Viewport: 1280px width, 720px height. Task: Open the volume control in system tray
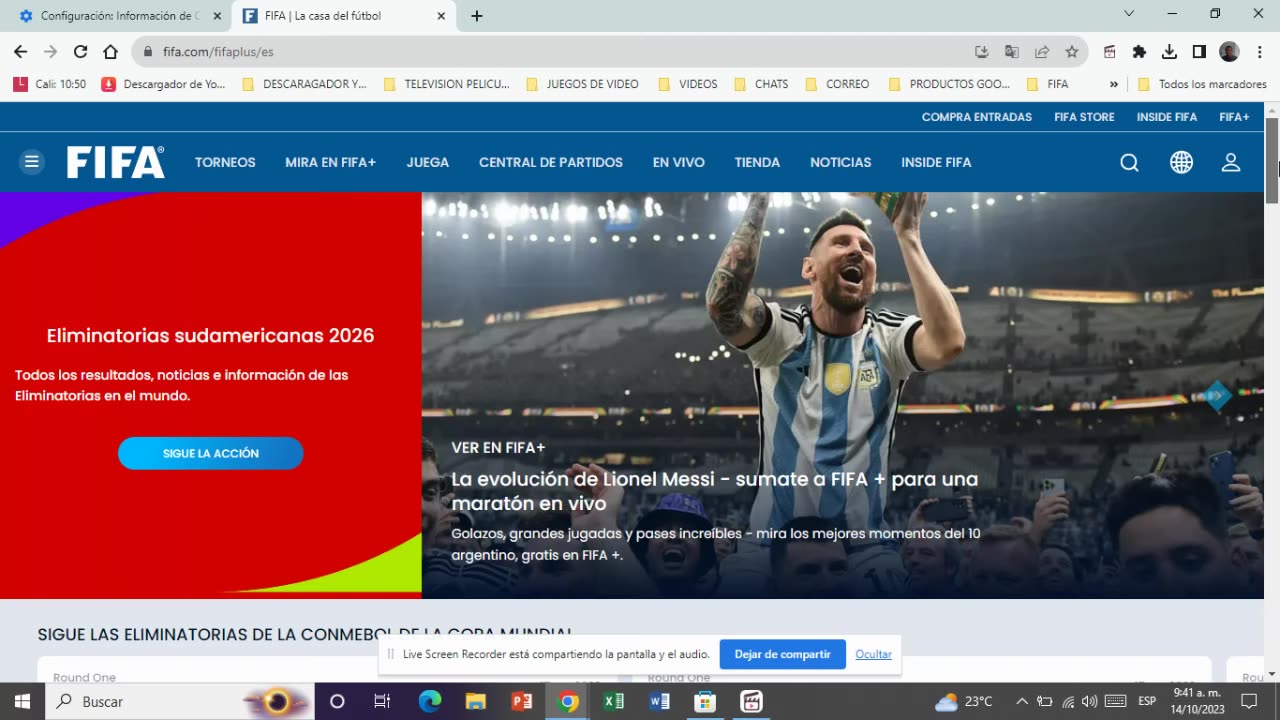coord(1089,702)
